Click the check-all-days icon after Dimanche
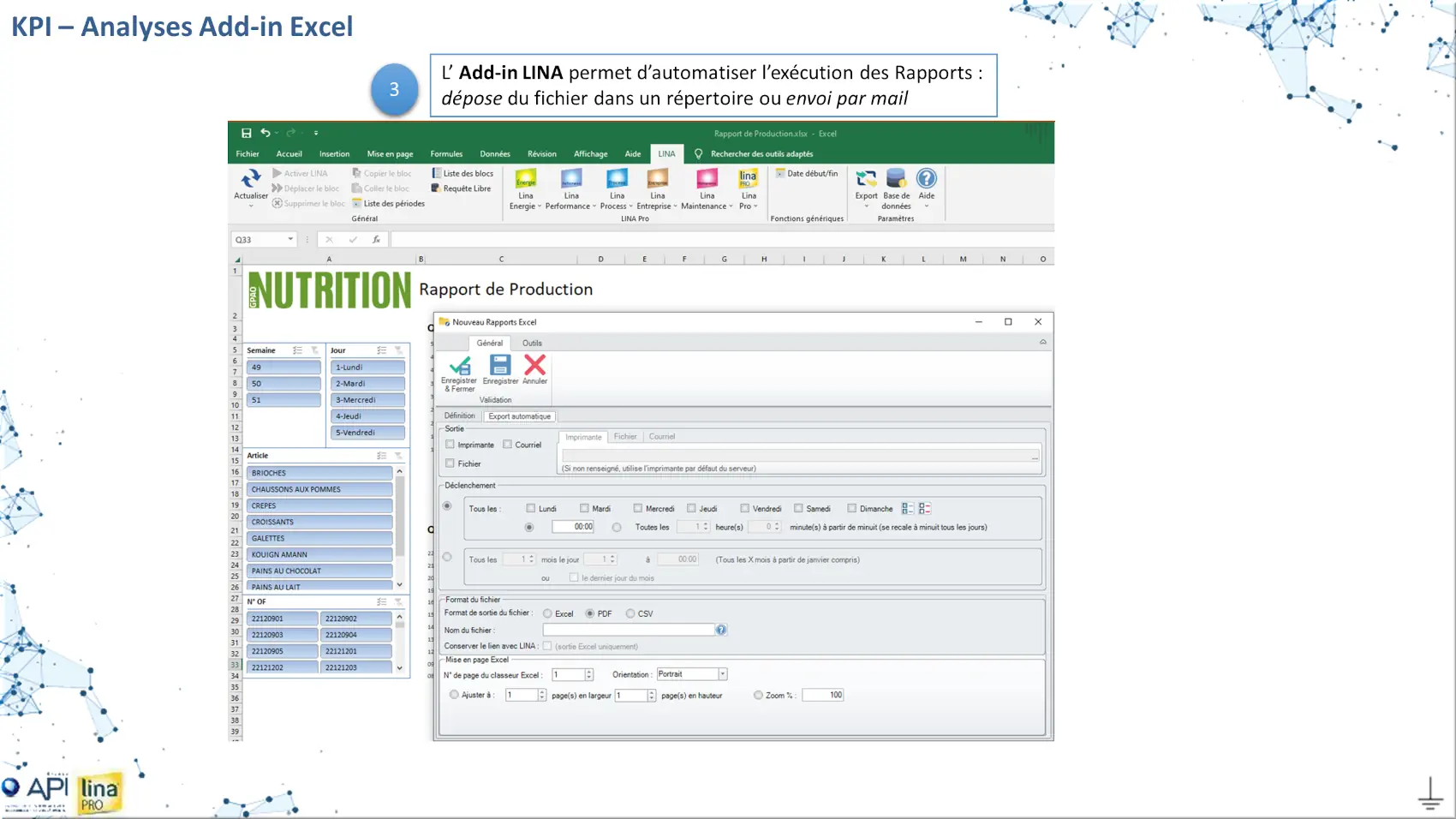 point(908,509)
